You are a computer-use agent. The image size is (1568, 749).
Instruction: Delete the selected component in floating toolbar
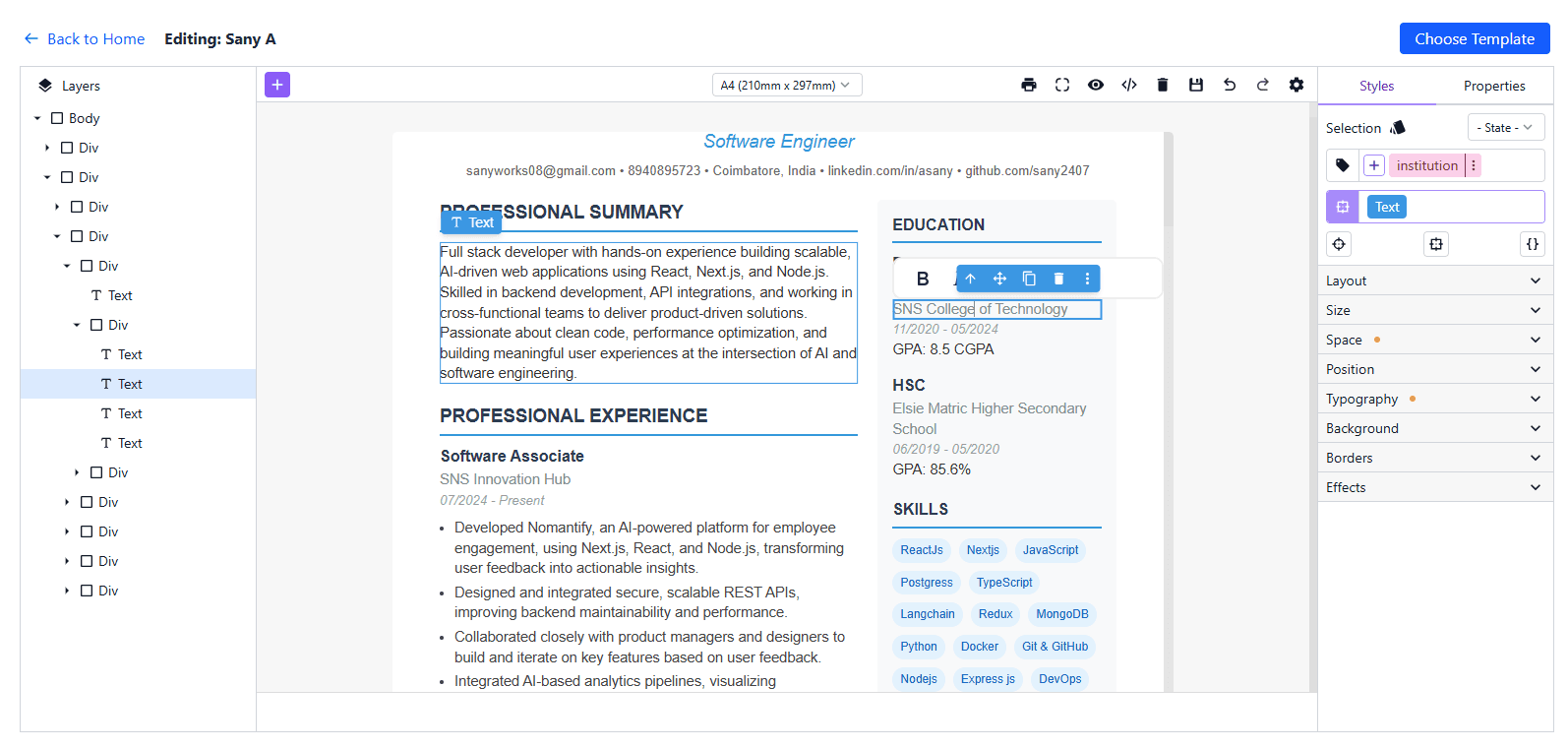1058,279
